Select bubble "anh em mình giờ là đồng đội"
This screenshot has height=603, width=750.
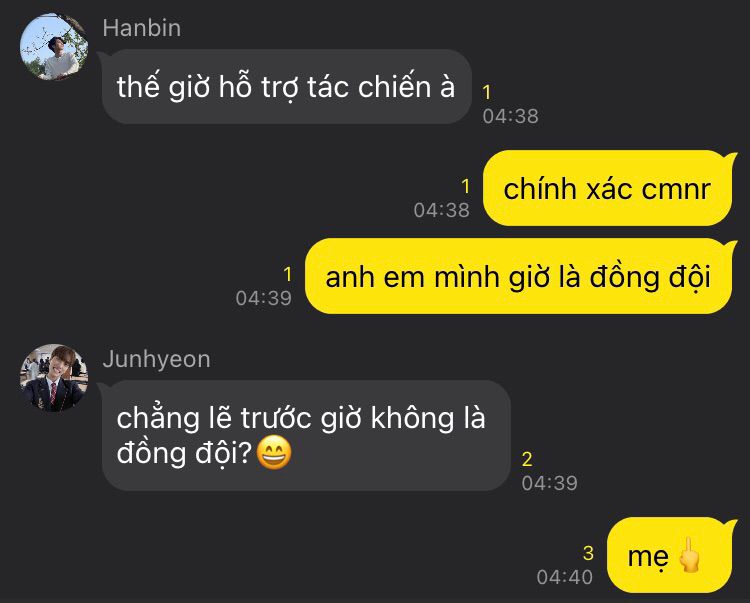click(518, 276)
